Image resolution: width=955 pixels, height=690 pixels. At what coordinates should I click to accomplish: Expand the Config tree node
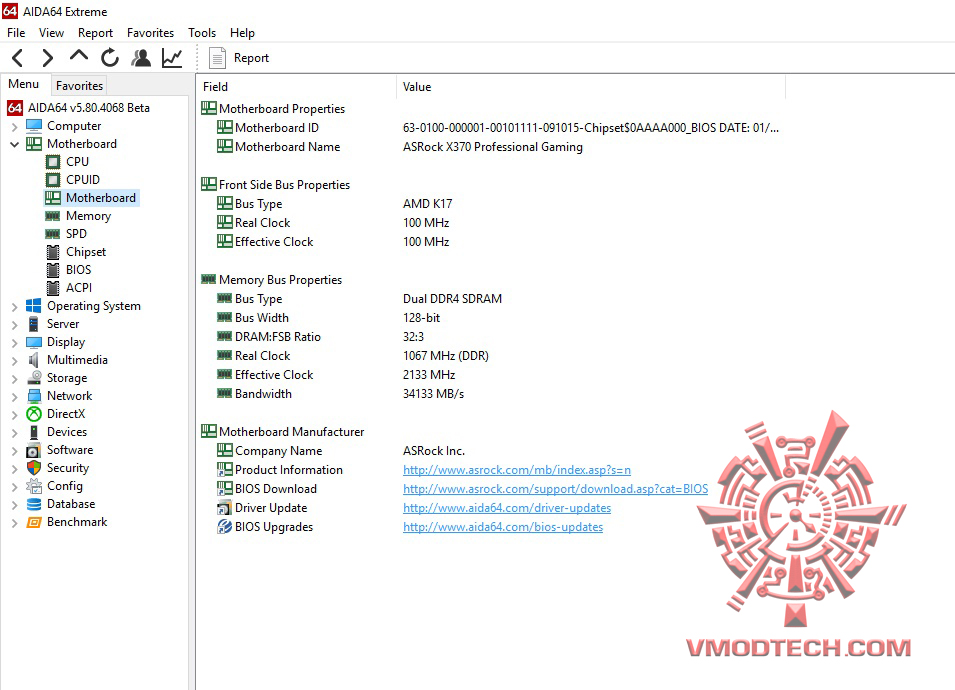(x=15, y=487)
